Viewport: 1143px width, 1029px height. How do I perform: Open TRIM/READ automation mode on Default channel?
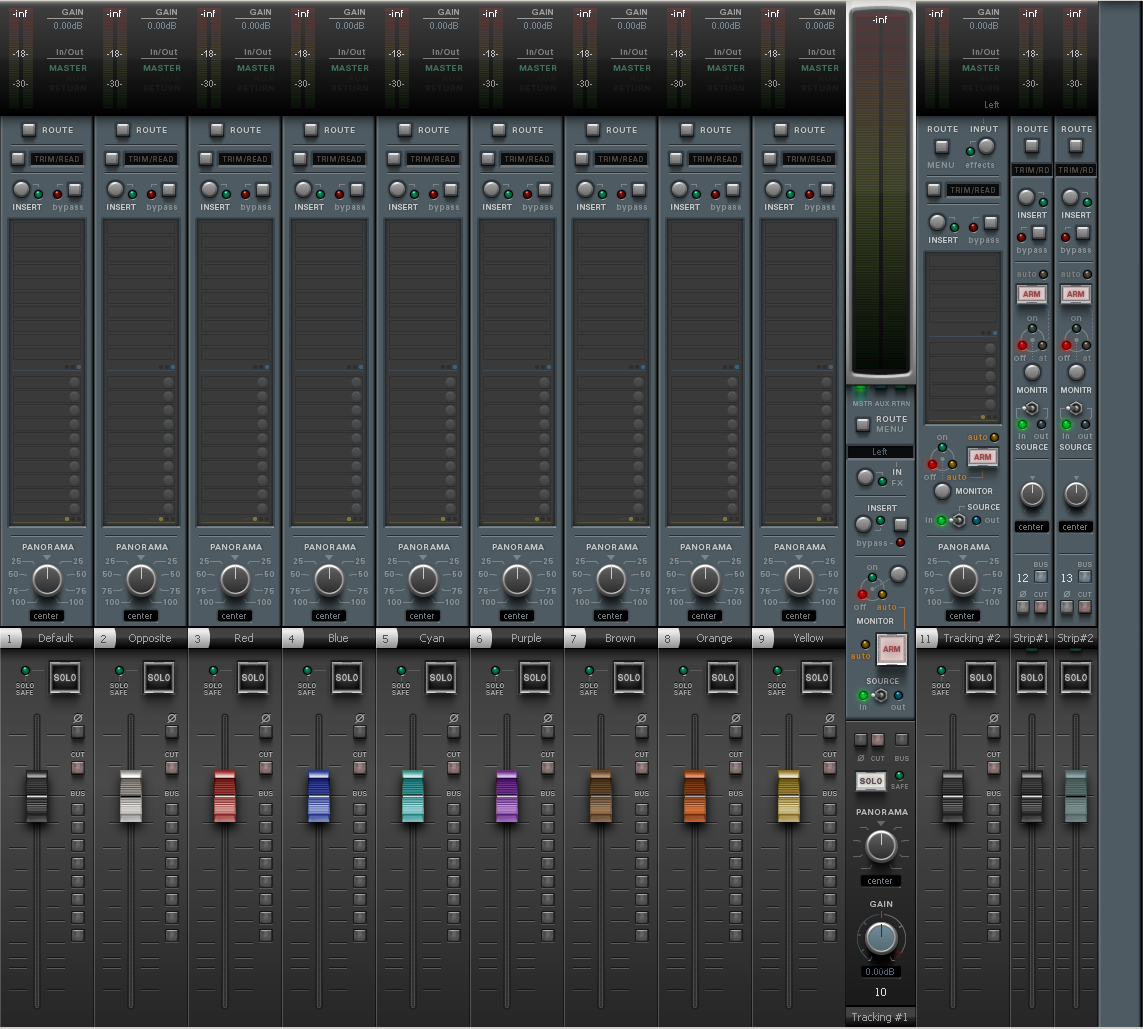tap(18, 159)
